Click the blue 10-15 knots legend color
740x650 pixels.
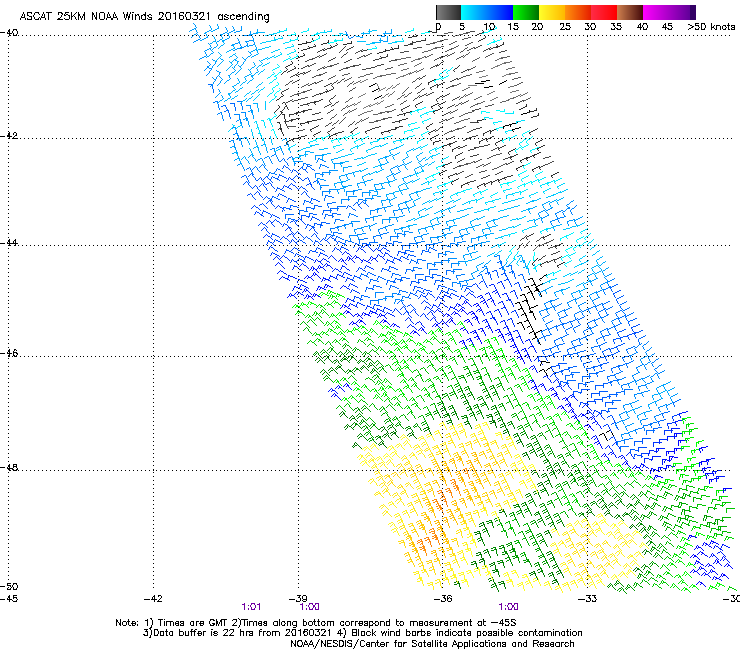(500, 12)
